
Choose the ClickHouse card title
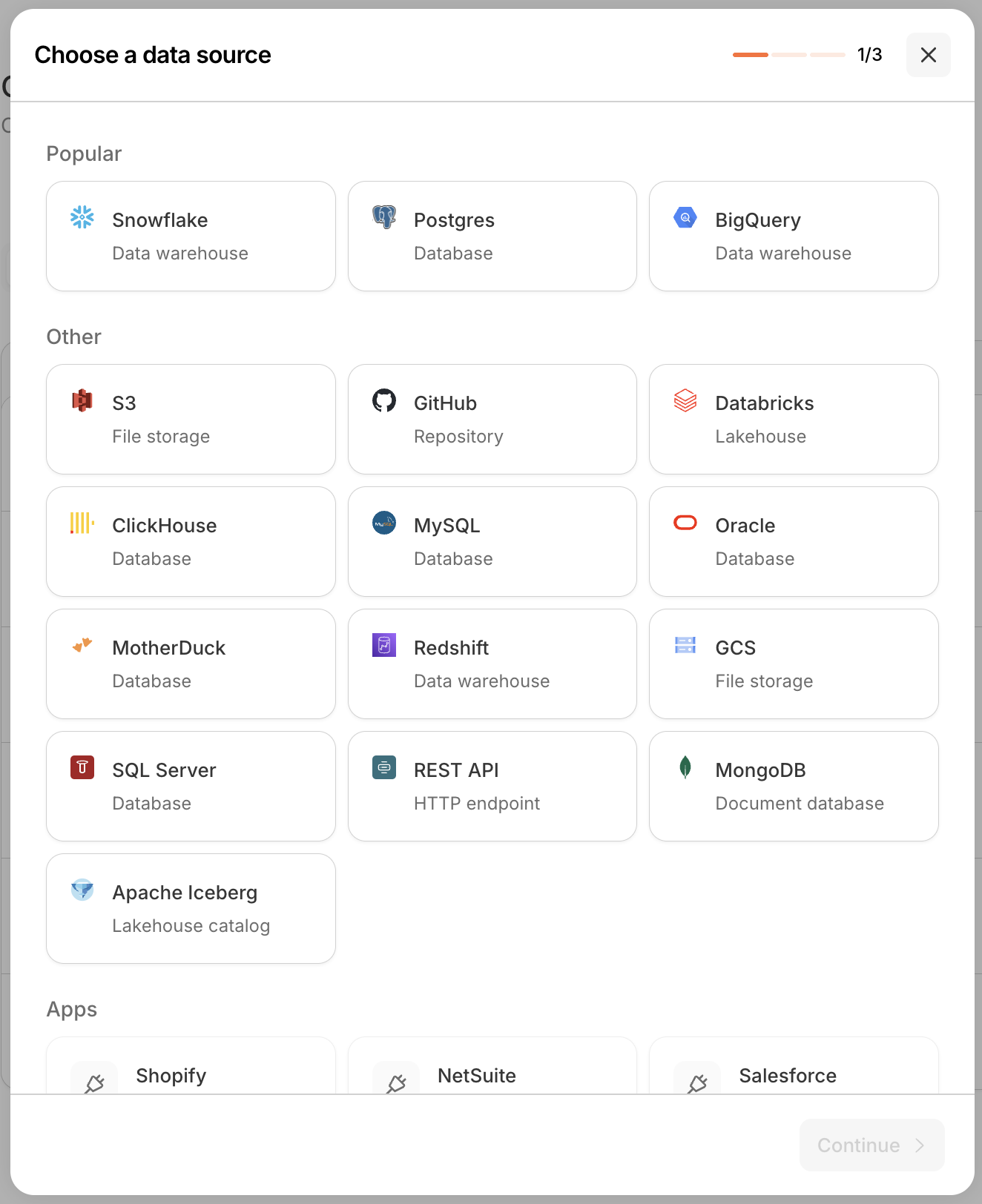pos(165,526)
